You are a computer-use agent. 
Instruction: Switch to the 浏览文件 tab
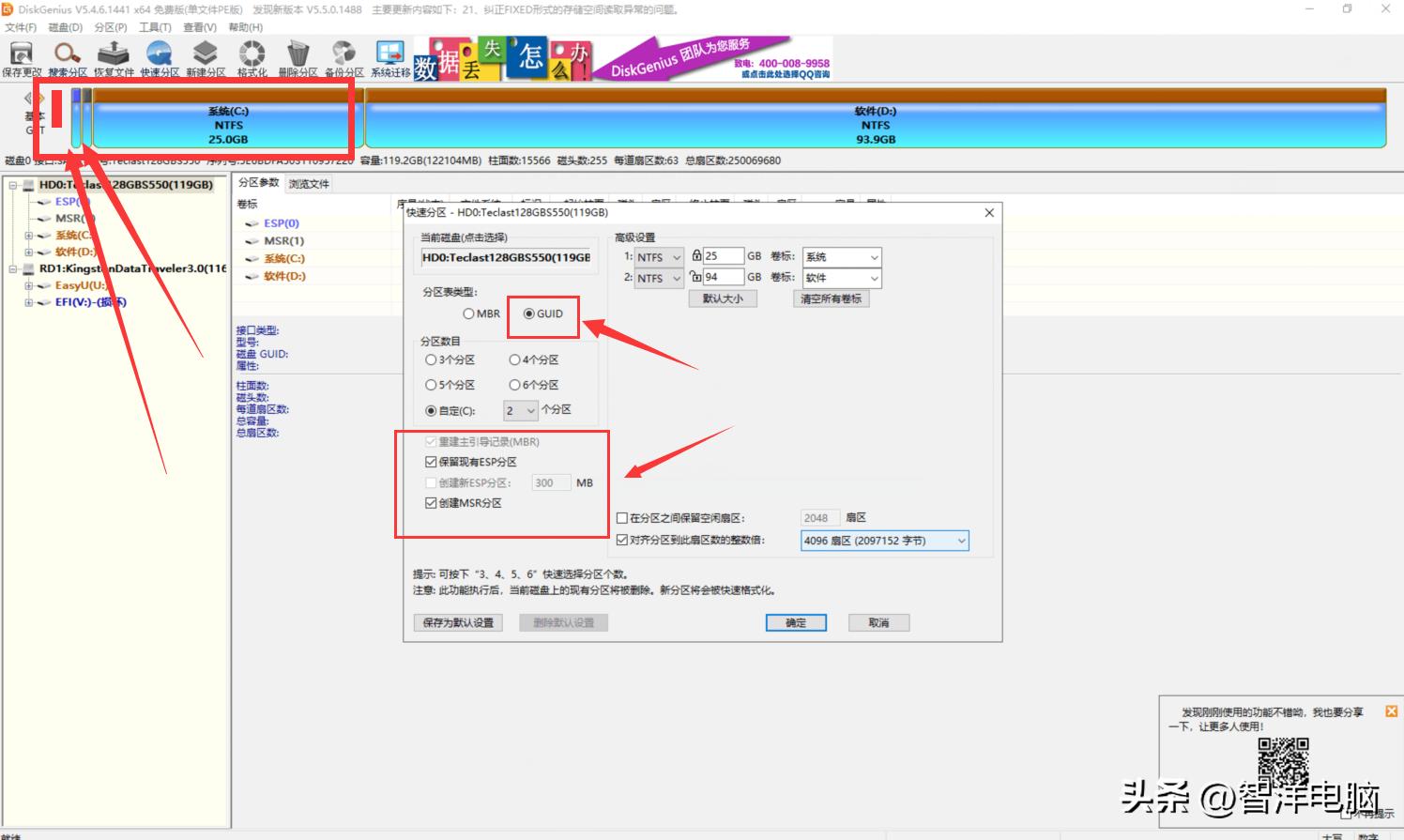click(x=307, y=183)
